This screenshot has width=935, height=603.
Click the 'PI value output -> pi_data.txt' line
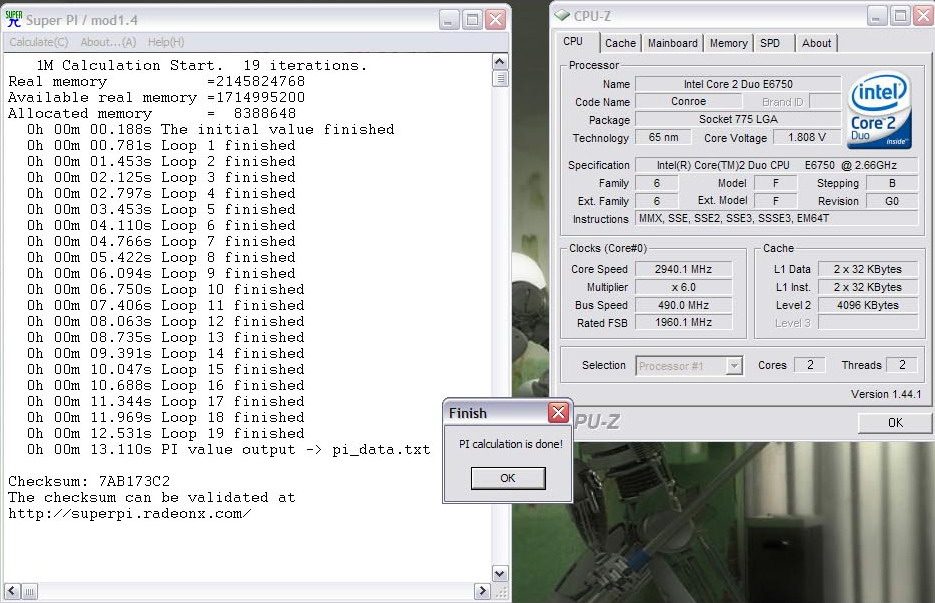tap(228, 450)
